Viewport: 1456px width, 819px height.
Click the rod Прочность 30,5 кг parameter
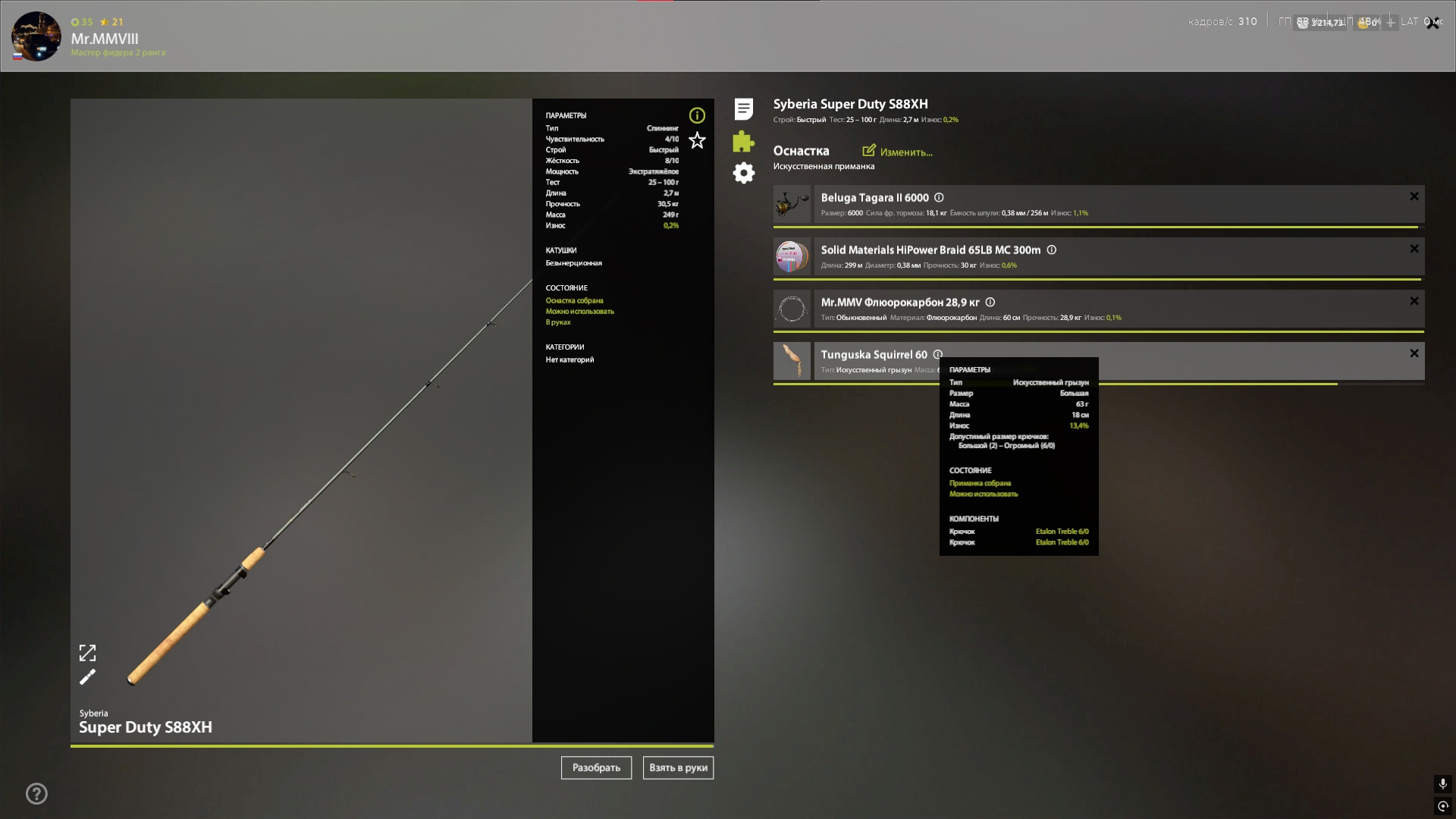pos(612,204)
